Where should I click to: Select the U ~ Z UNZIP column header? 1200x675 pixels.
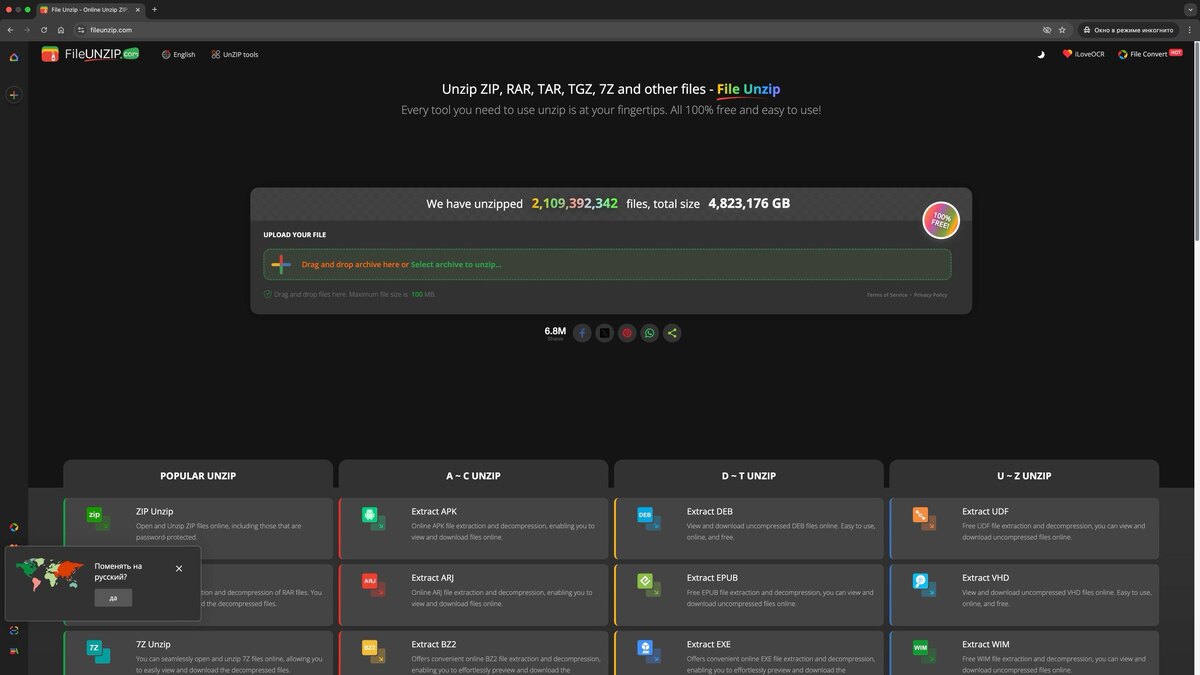tap(1024, 476)
